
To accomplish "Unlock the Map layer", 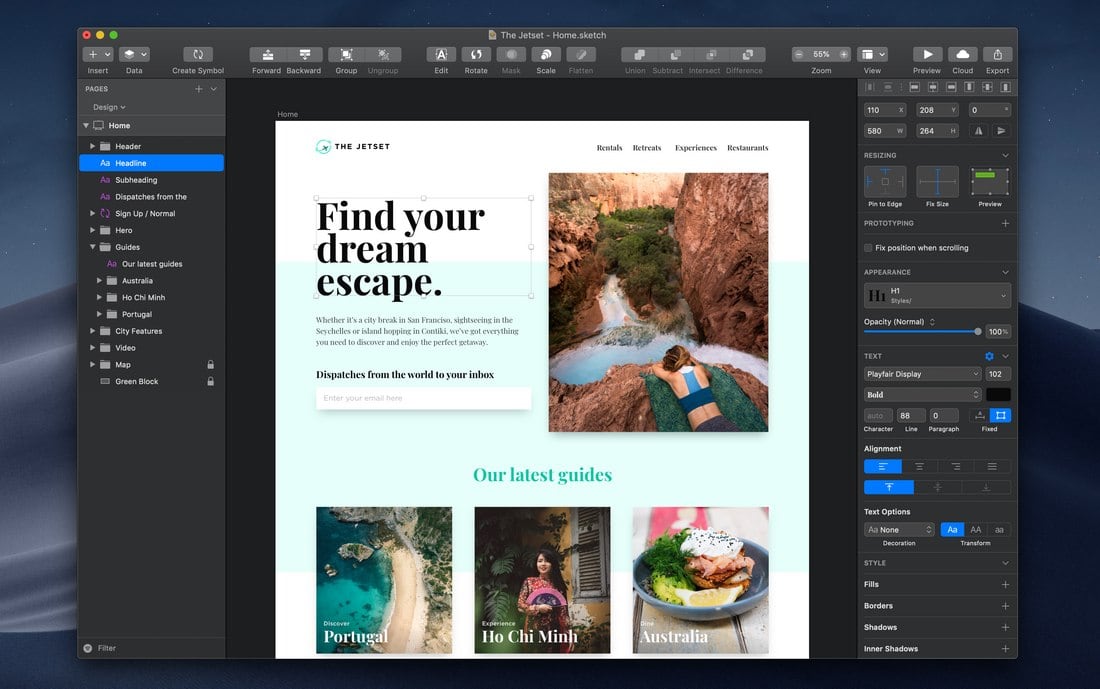I will click(210, 365).
